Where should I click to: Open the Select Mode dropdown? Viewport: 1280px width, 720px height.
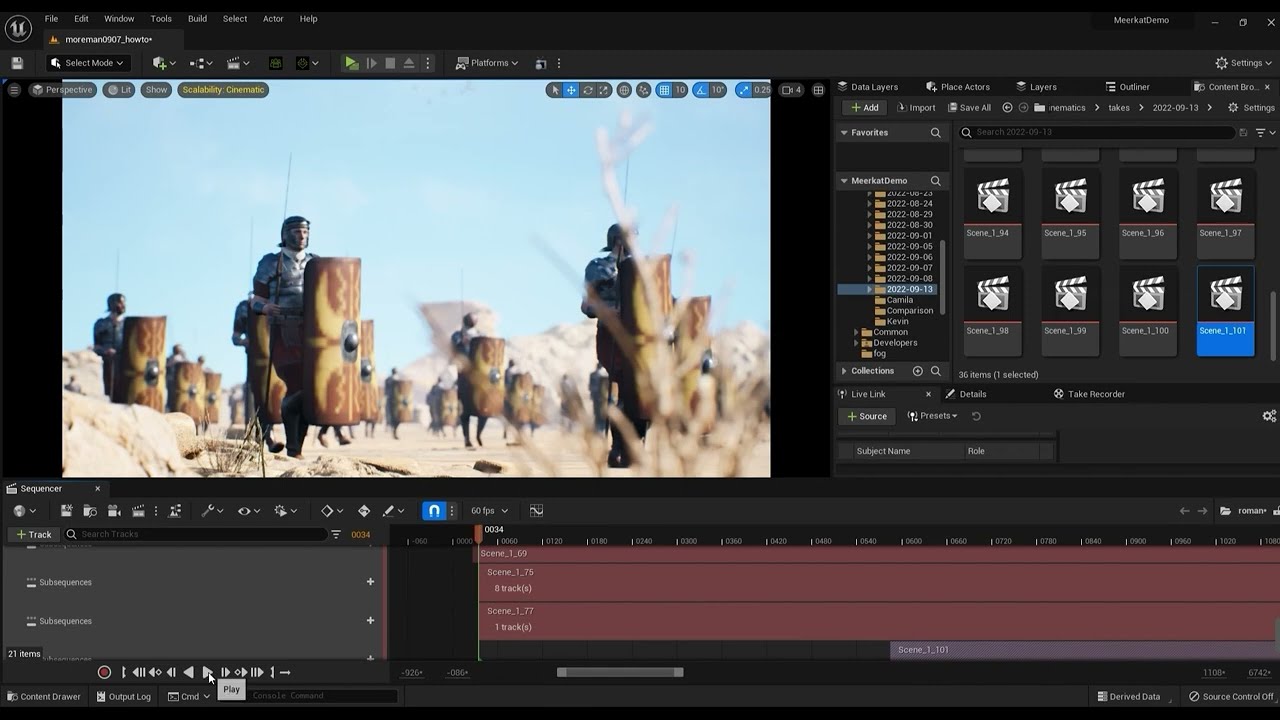[87, 63]
